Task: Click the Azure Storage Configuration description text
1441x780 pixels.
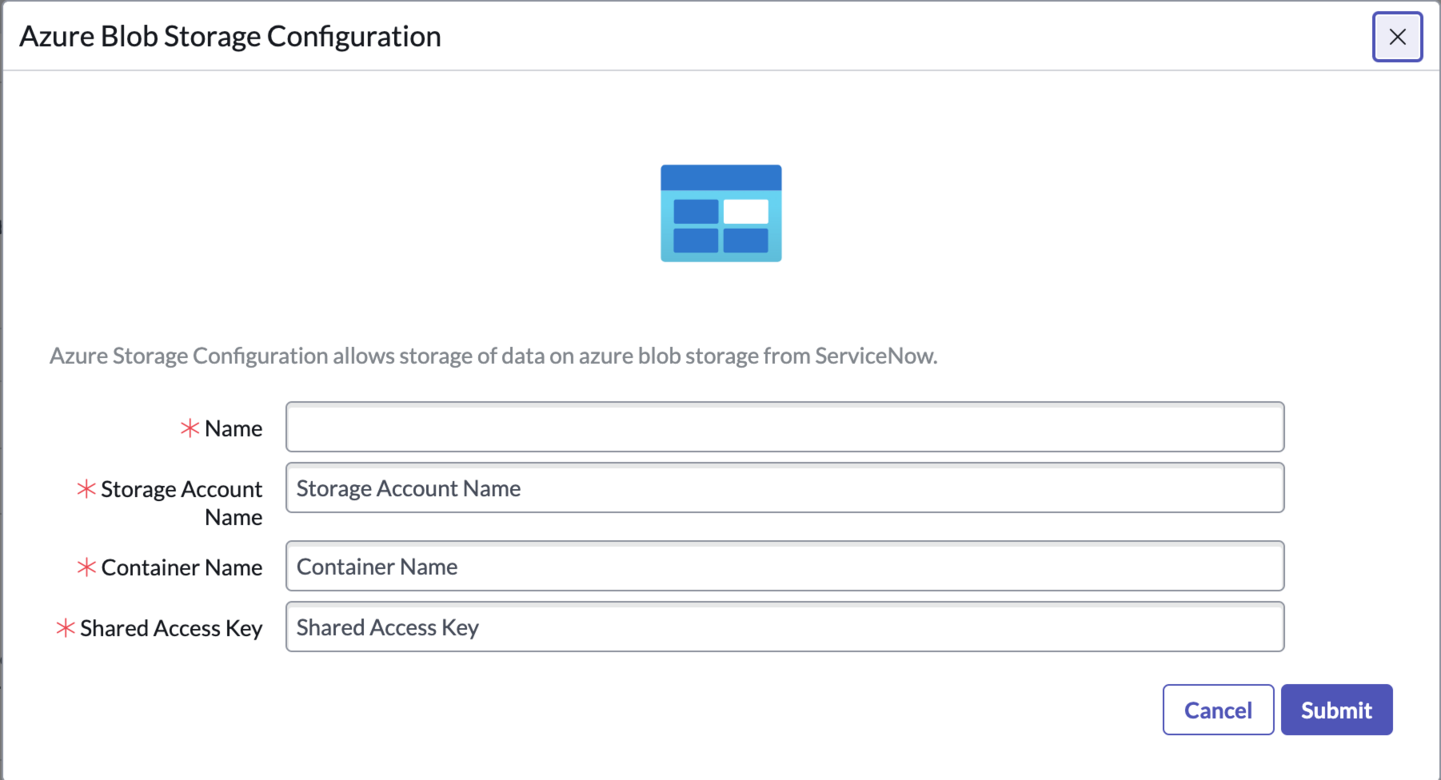Action: pyautogui.click(x=493, y=356)
